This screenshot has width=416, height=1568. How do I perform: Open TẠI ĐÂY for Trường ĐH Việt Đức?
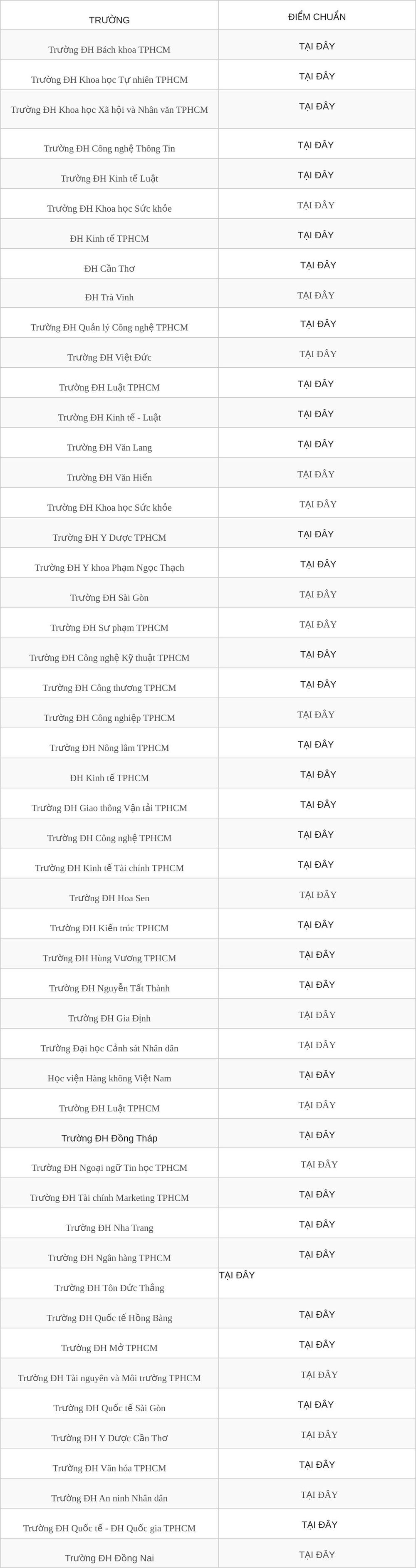pyautogui.click(x=318, y=354)
